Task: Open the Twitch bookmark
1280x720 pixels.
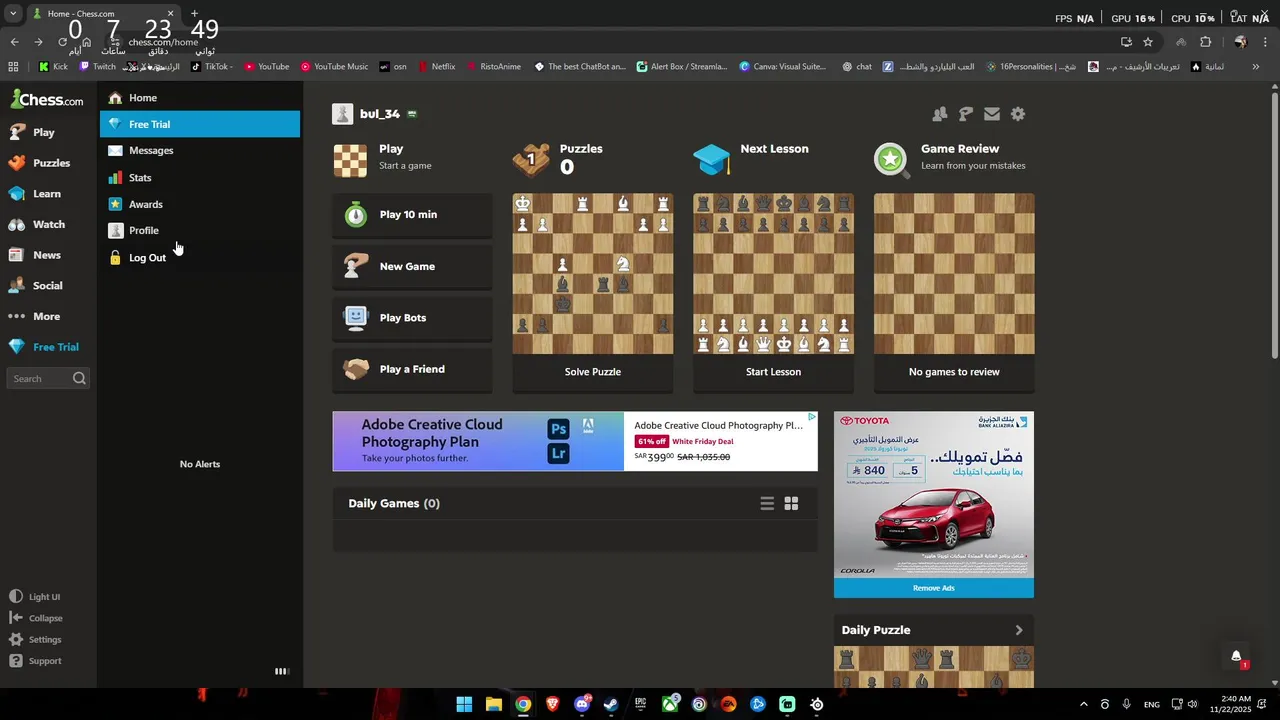Action: (x=98, y=67)
